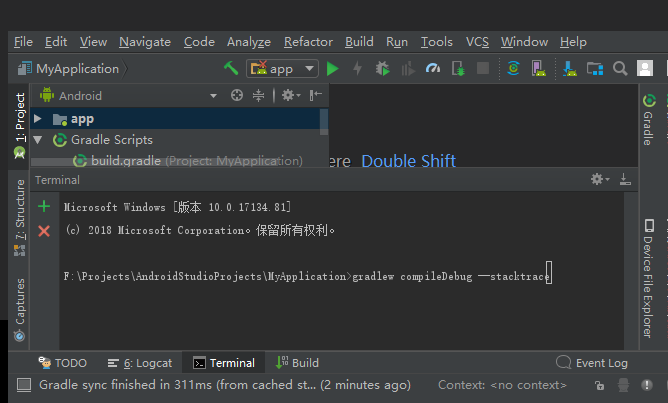Attach debugger to Android process icon
Screen dimensions: 668x403
coord(458,69)
